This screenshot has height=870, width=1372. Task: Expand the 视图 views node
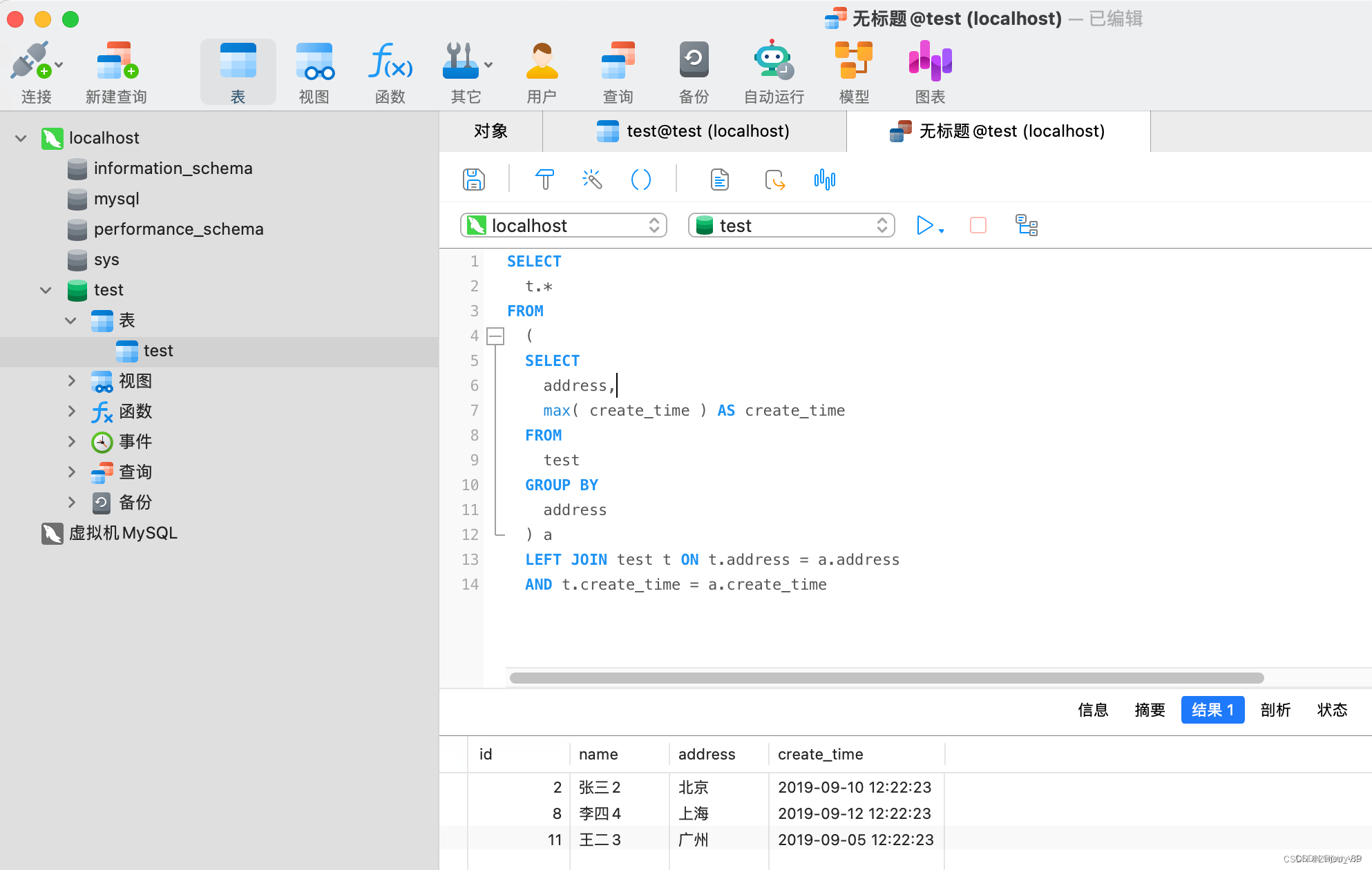(x=71, y=381)
